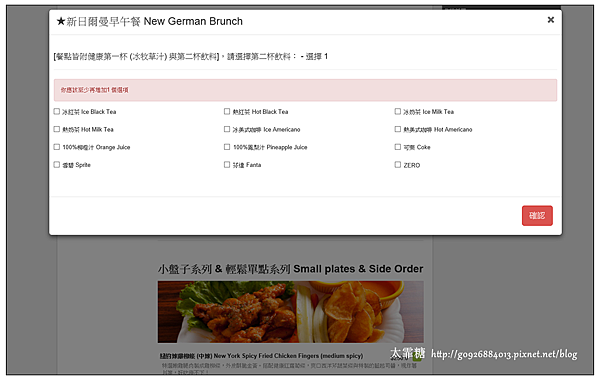The height and width of the screenshot is (380, 600).
Task: Click the New York Spicy Fried Chicken Fingers title
Action: point(261,356)
